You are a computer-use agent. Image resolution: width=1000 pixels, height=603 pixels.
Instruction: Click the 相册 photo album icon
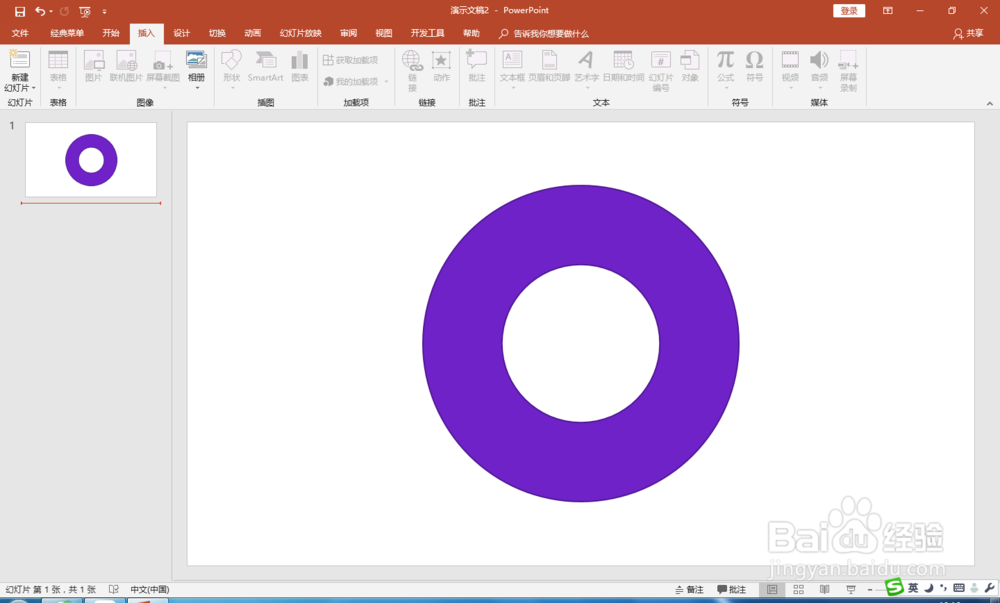click(196, 60)
